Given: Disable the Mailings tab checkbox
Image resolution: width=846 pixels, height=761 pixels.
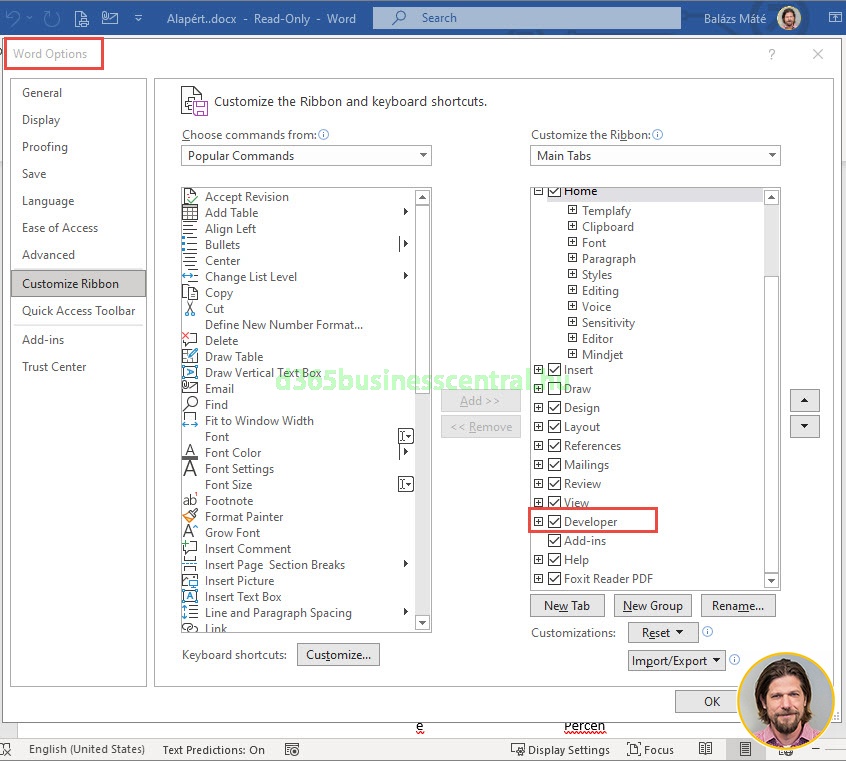Looking at the screenshot, I should click(x=555, y=465).
